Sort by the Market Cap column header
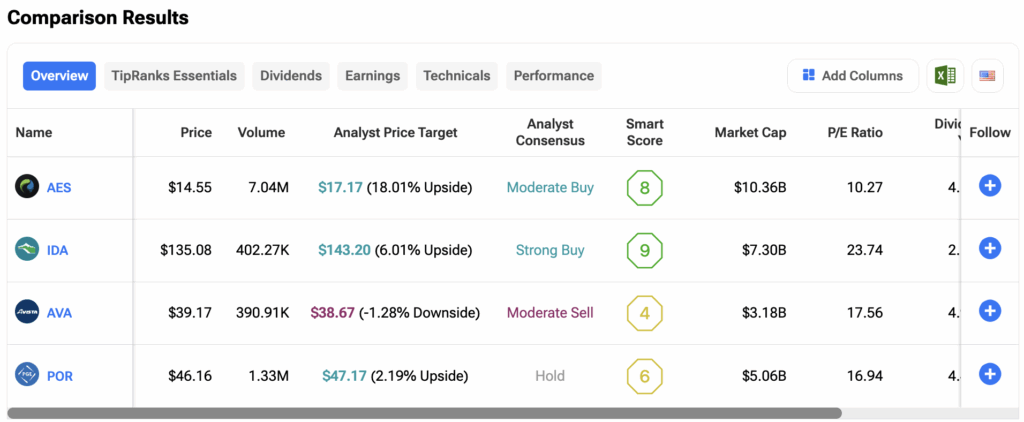 point(750,132)
